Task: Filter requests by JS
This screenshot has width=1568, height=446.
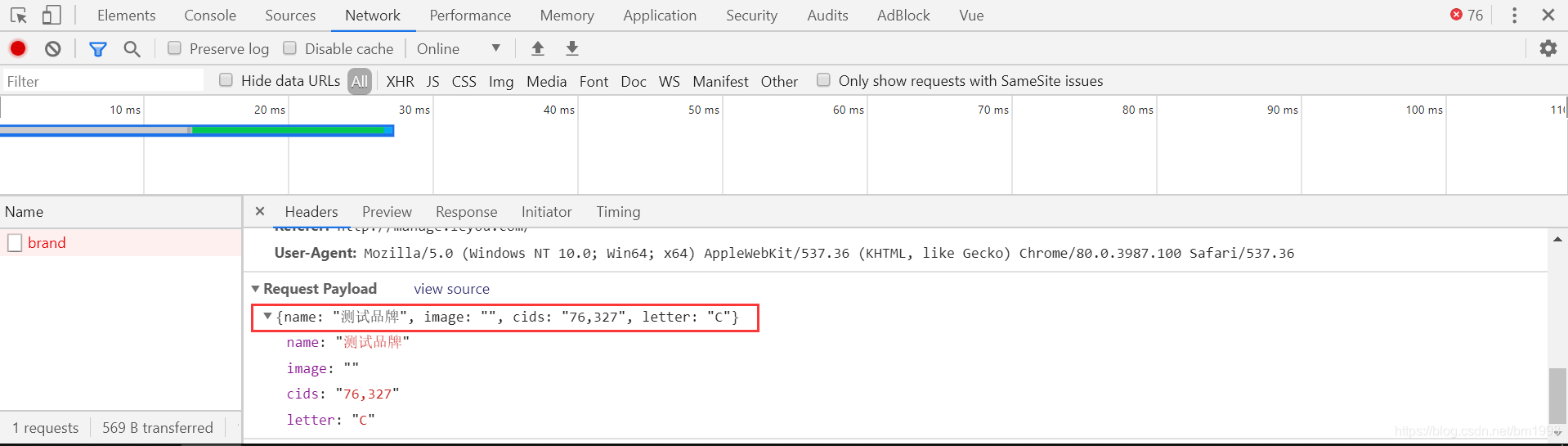Action: 432,81
